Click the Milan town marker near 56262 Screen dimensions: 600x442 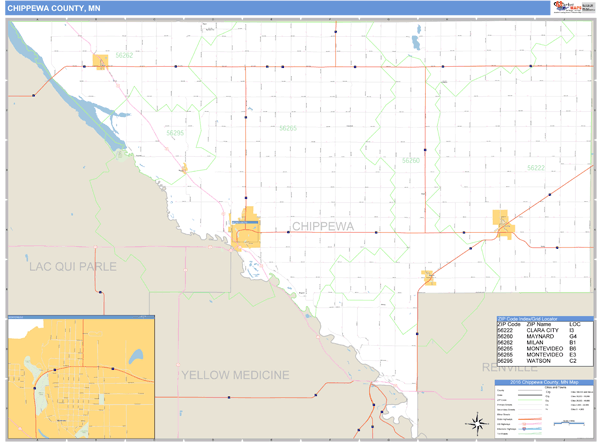101,62
